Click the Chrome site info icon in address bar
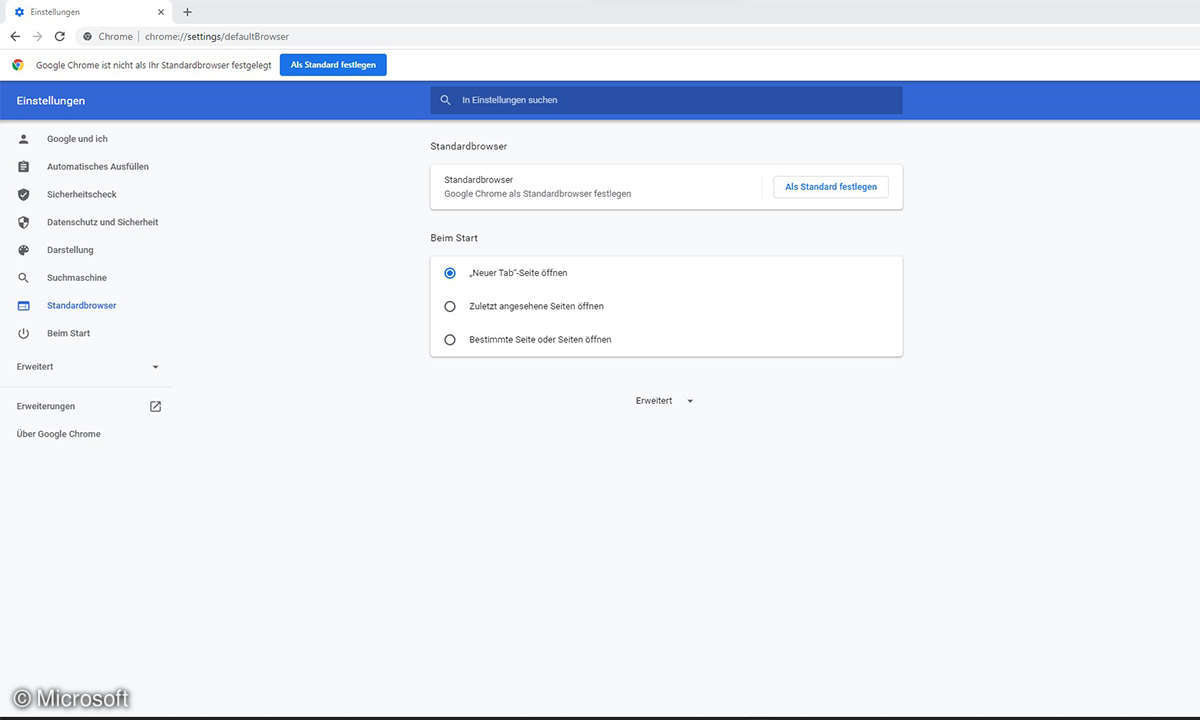 pos(88,36)
